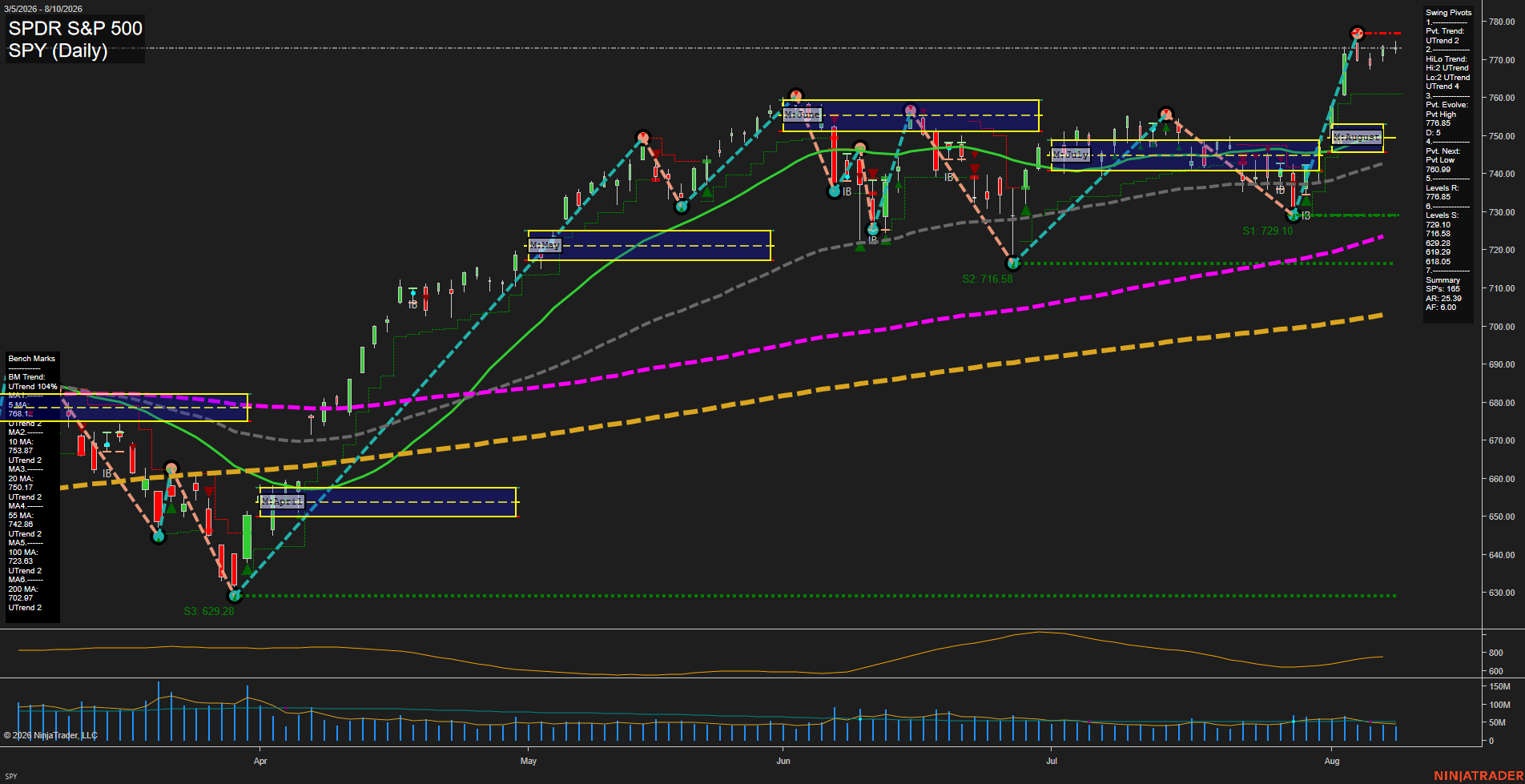The width and height of the screenshot is (1525, 784).
Task: Open the SPY tab at bottom left
Action: (11, 776)
